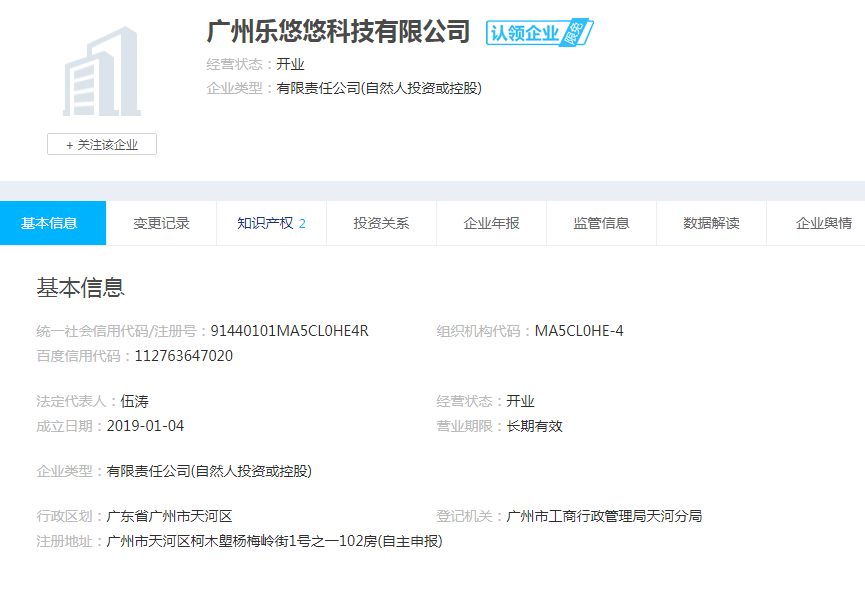Switch to the 基本信息 tab

49,223
